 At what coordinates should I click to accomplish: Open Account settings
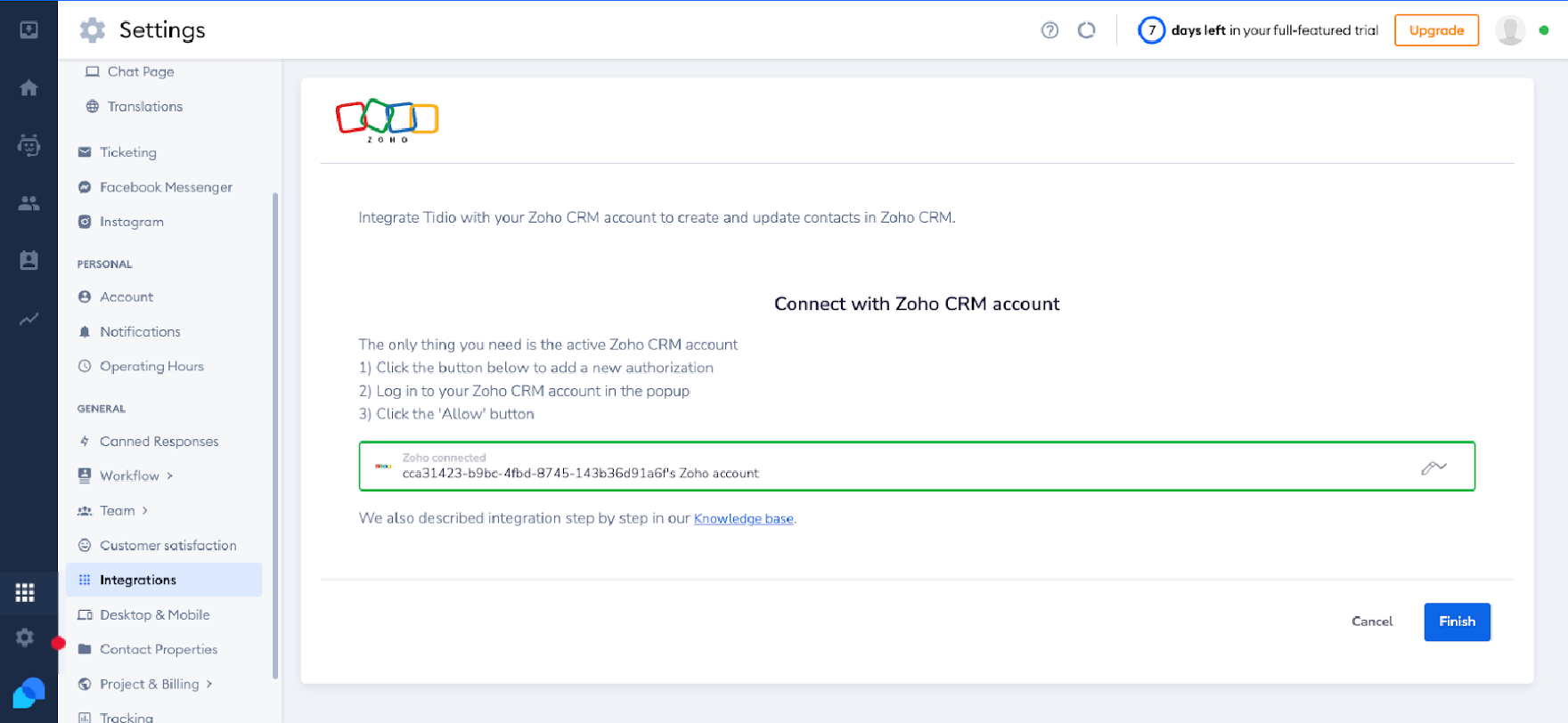pyautogui.click(x=127, y=297)
